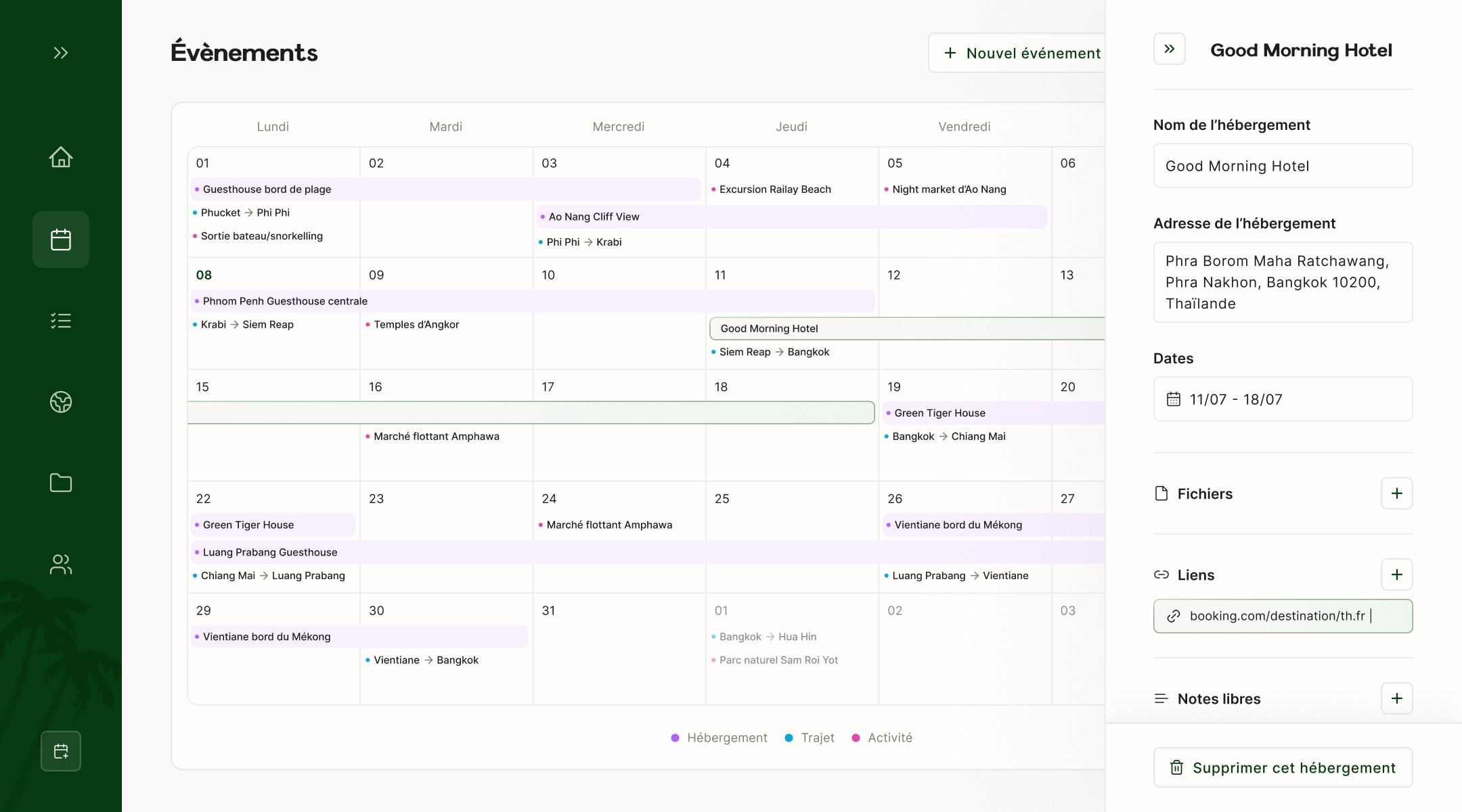Viewport: 1462px width, 812px height.
Task: Open the calendar view sidebar icon
Action: (x=61, y=240)
